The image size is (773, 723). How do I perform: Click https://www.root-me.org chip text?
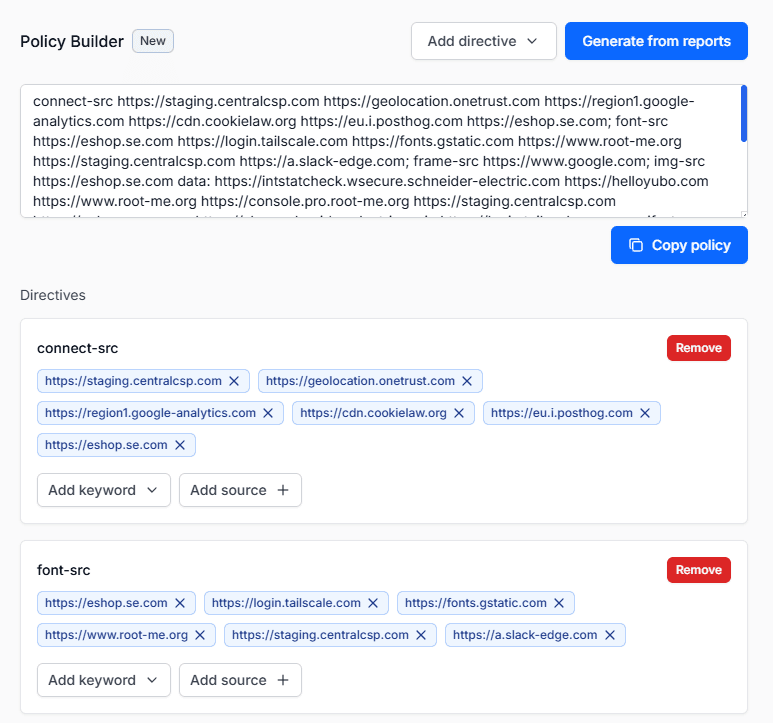coord(116,635)
